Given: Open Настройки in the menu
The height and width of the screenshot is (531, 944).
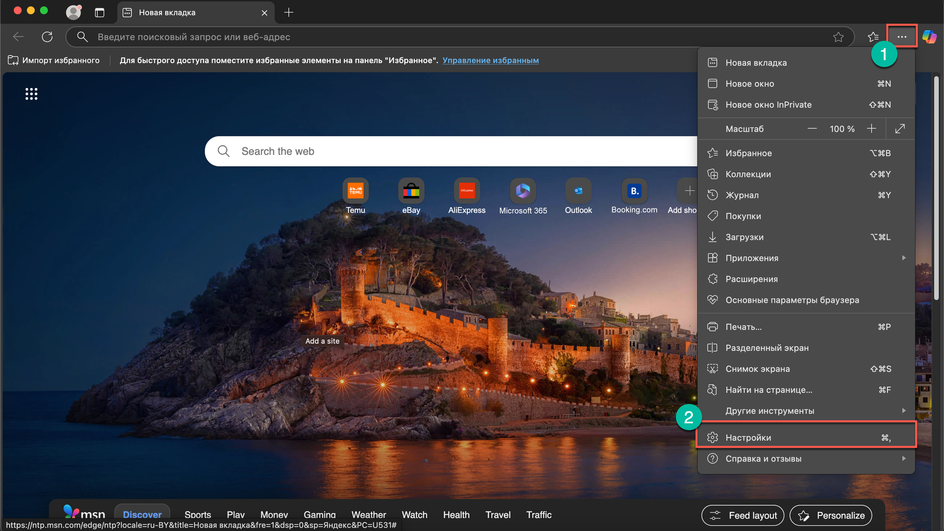Looking at the screenshot, I should [x=806, y=438].
